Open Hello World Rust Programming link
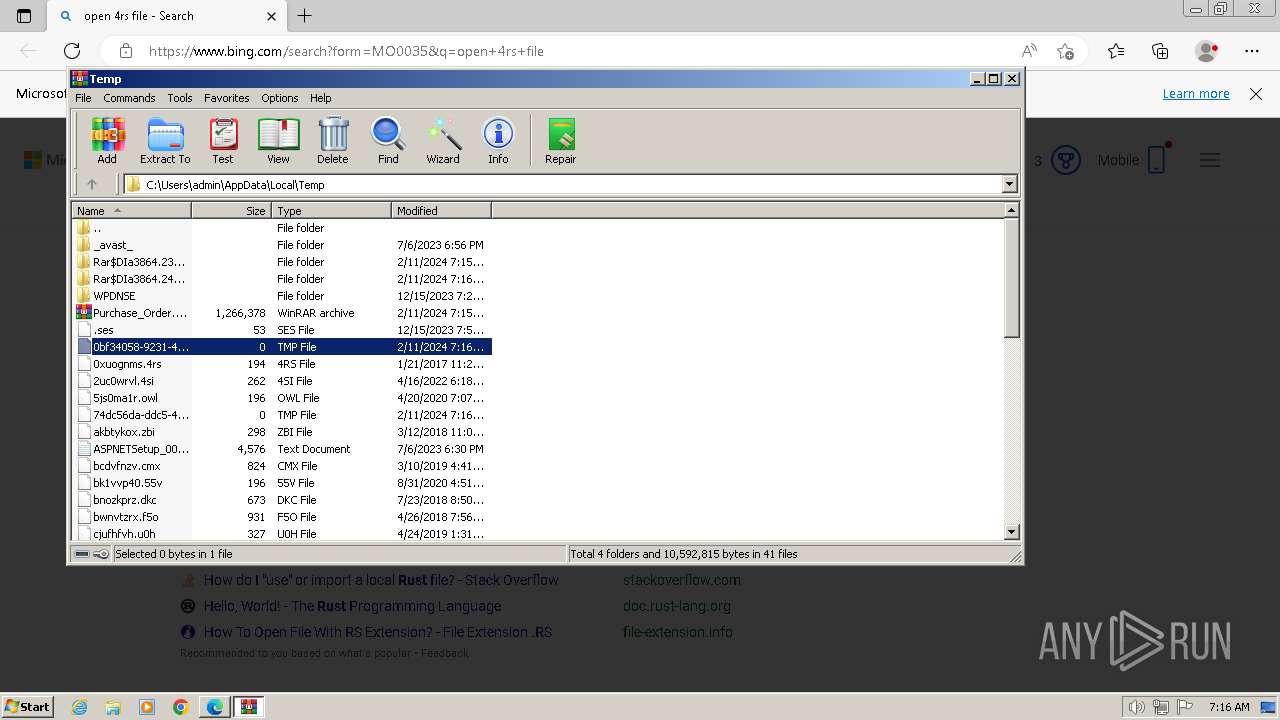Viewport: 1280px width, 720px height. click(x=352, y=606)
